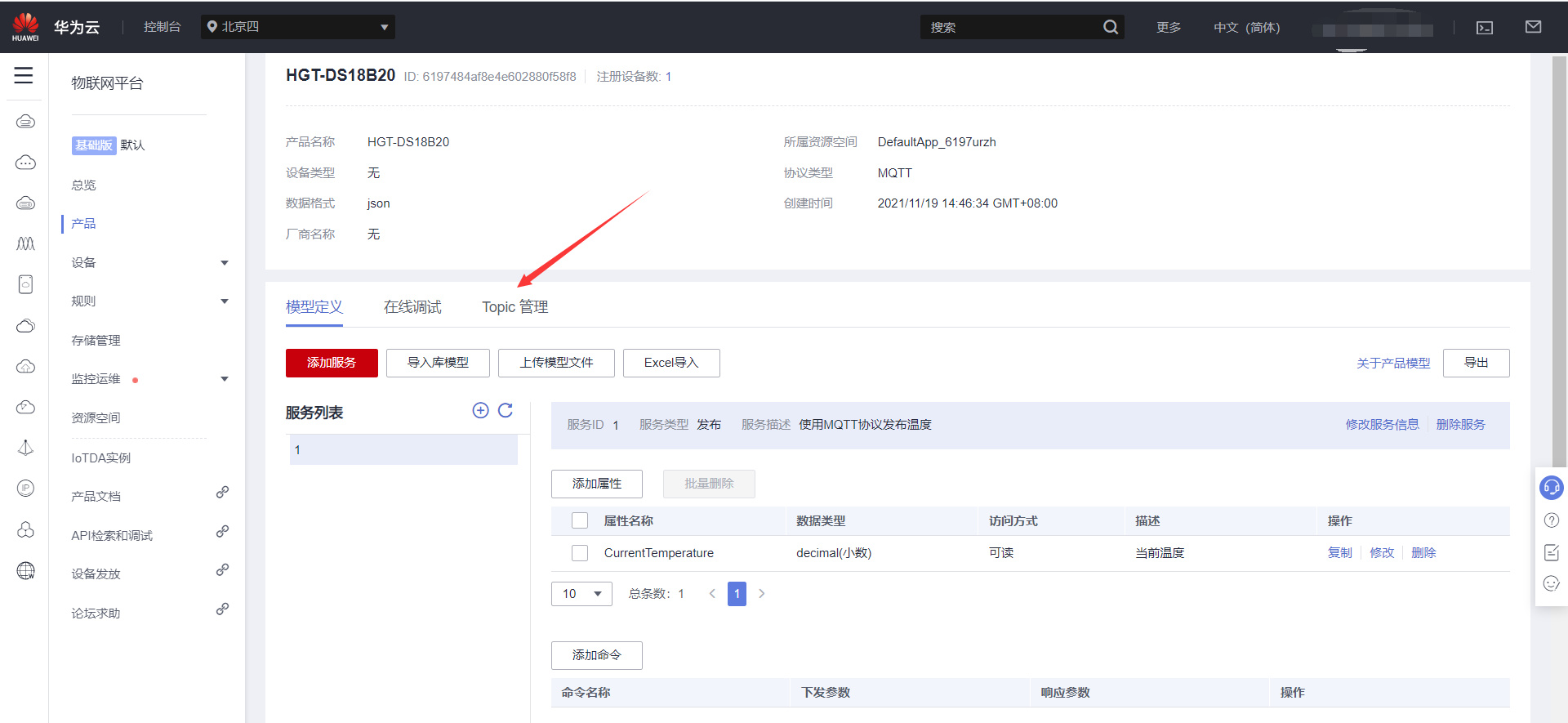Viewport: 1568px width, 723px height.
Task: Refresh the 服务列表 with the reload icon
Action: click(x=506, y=410)
